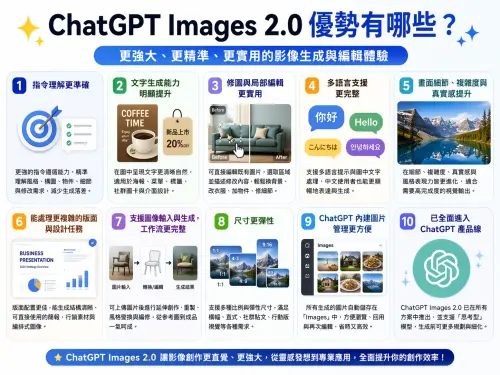Click the main headline ChatGPT Images 2.0
500x375 pixels.
point(175,25)
